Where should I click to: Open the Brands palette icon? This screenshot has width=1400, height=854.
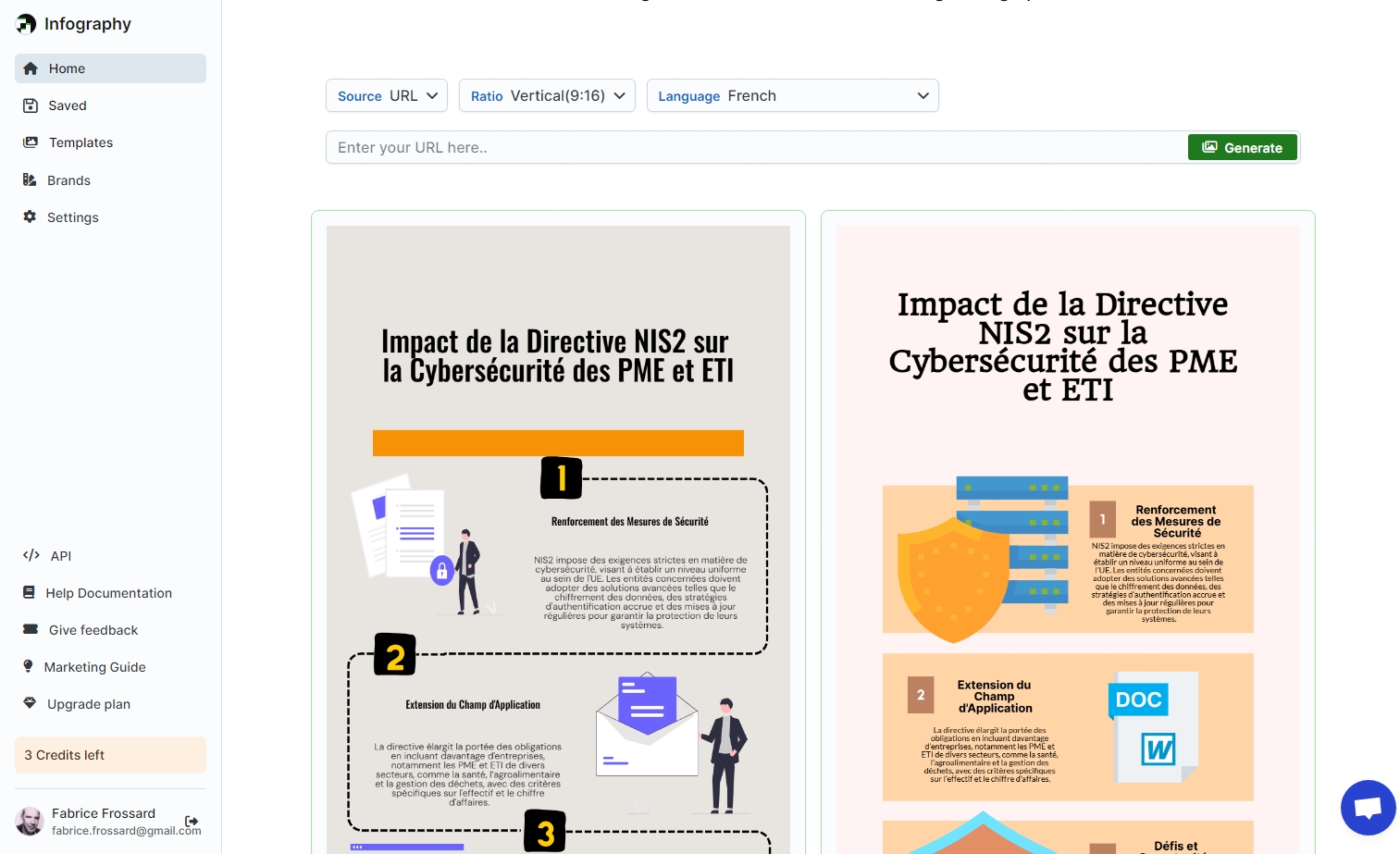coord(29,179)
